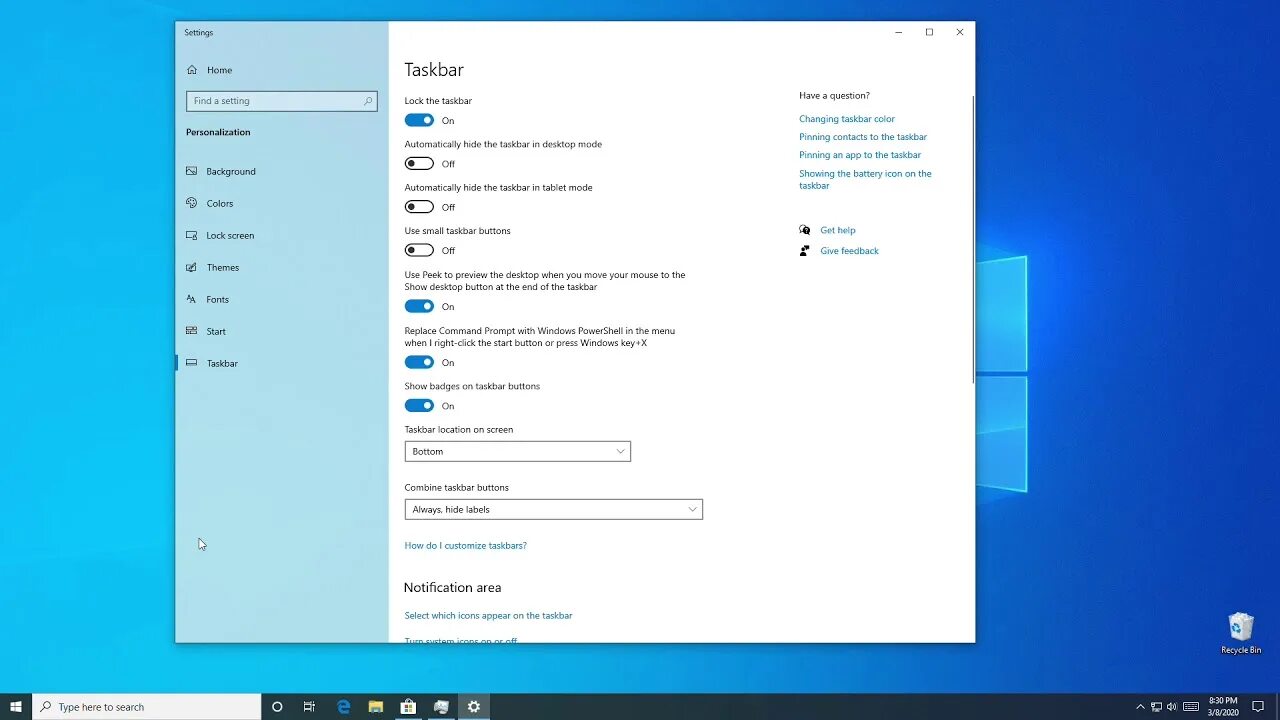The width and height of the screenshot is (1280, 720).
Task: Click How do I customize taskbars link
Action: point(465,546)
